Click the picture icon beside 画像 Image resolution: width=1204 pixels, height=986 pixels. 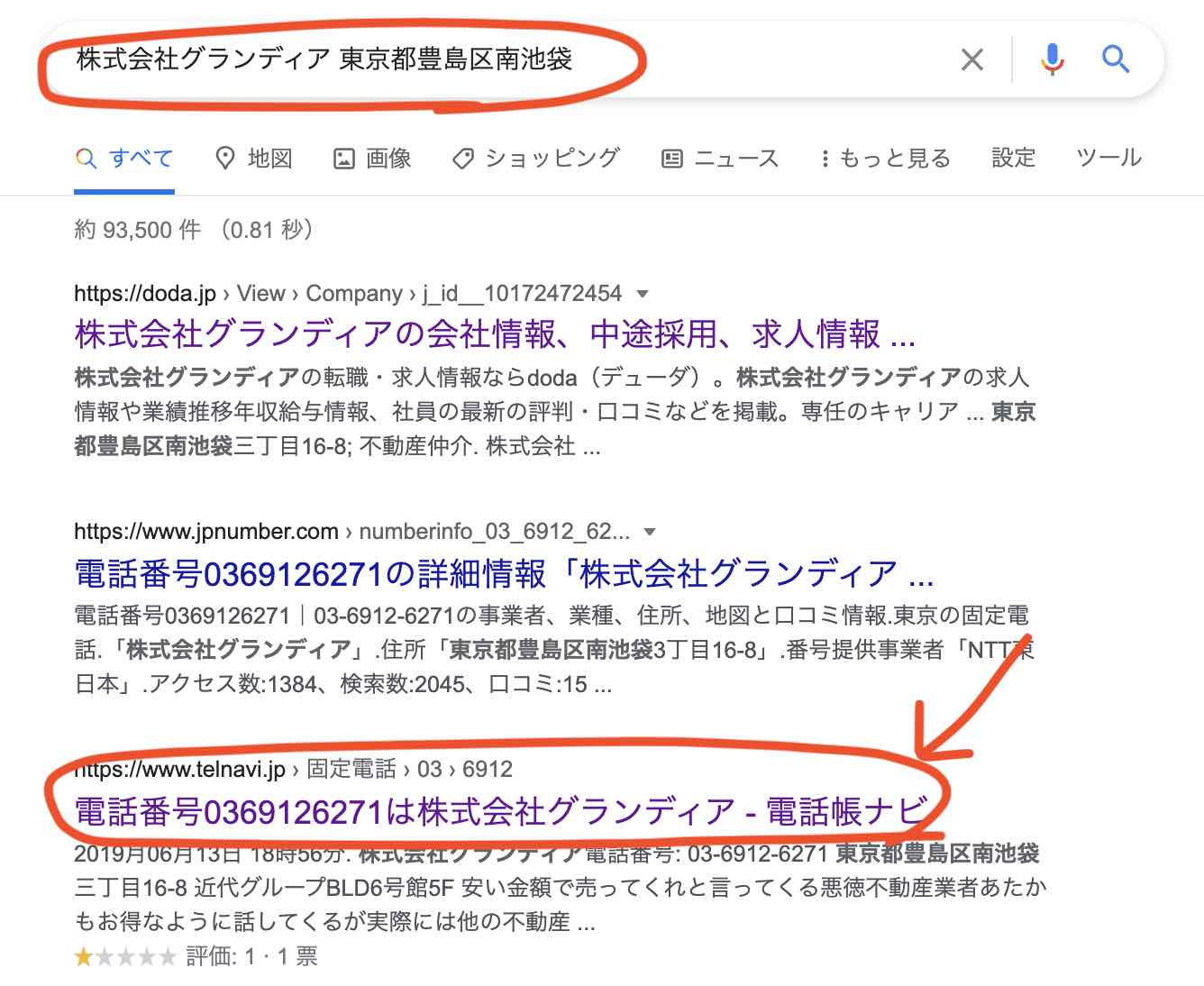tap(343, 160)
